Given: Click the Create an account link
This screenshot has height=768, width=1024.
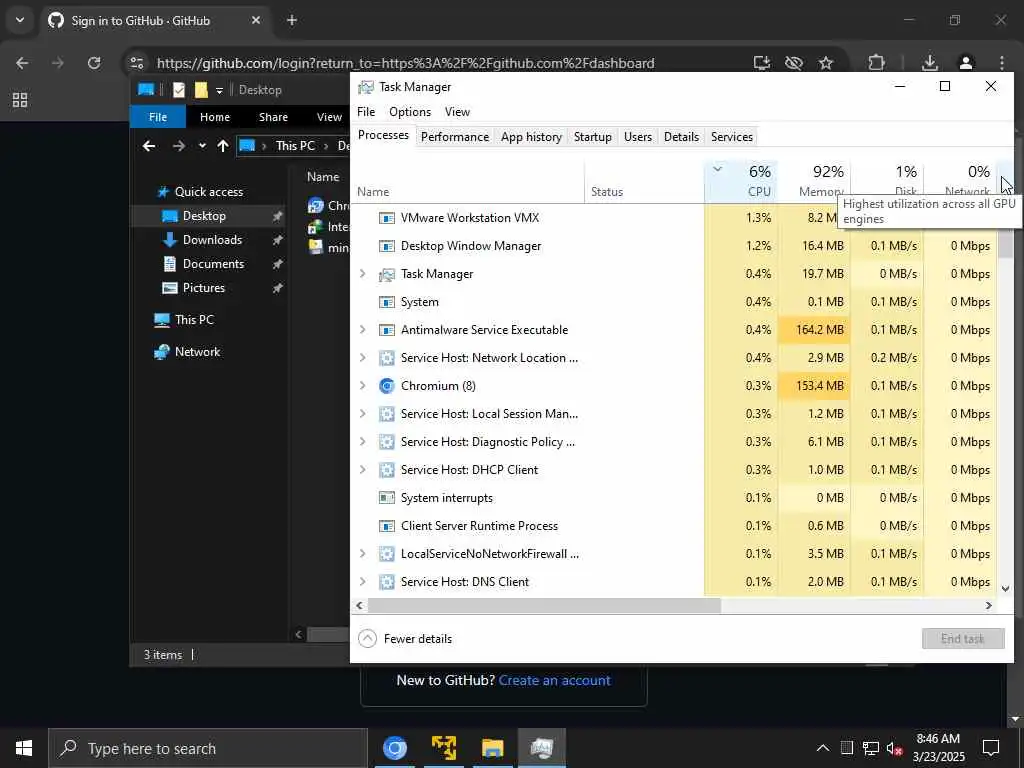Looking at the screenshot, I should tap(554, 680).
